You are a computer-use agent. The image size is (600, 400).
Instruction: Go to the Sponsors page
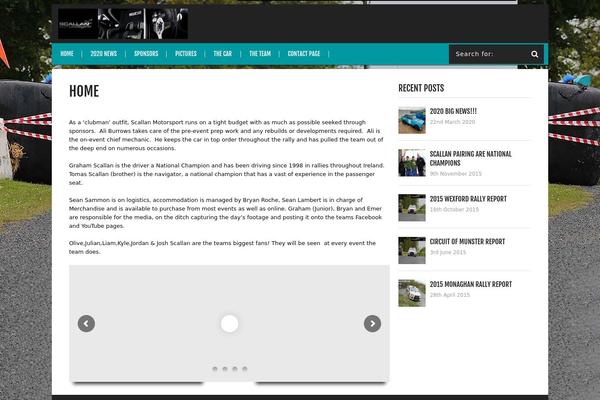tap(146, 54)
